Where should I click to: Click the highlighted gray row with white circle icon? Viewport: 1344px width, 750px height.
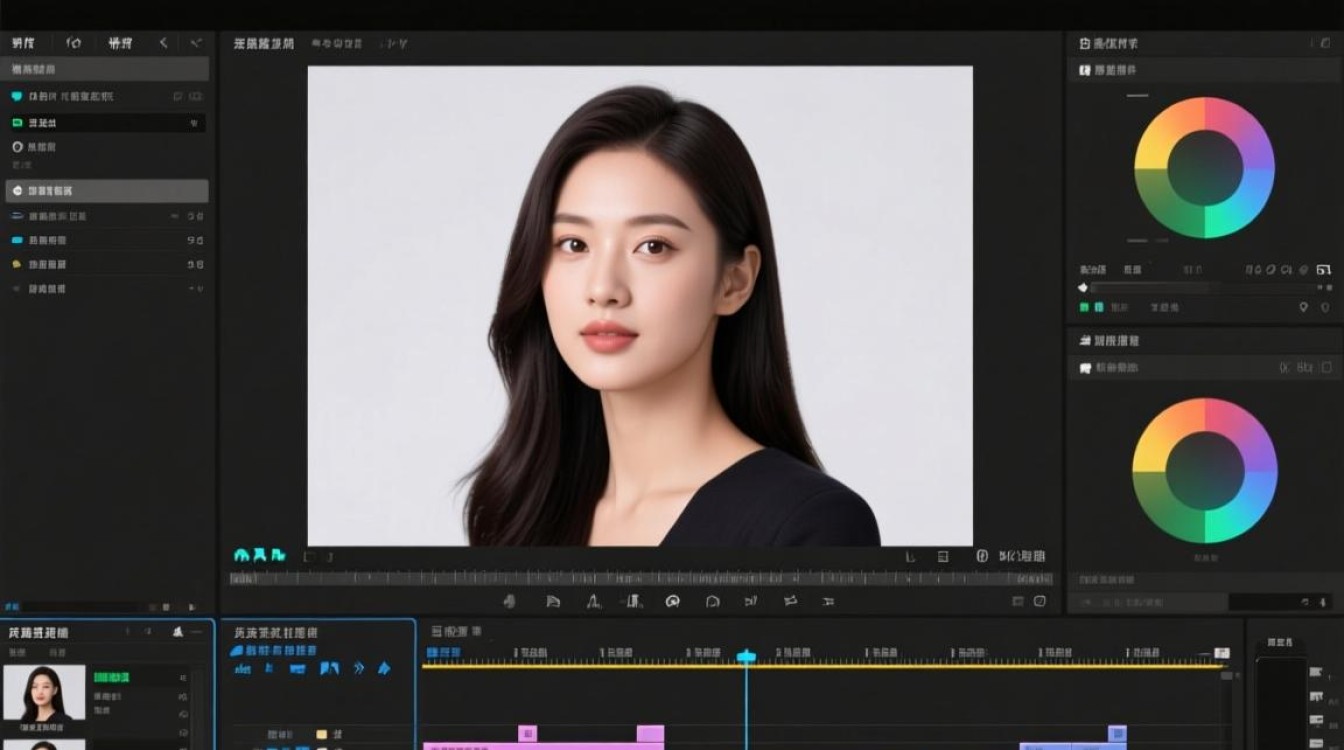click(x=107, y=191)
